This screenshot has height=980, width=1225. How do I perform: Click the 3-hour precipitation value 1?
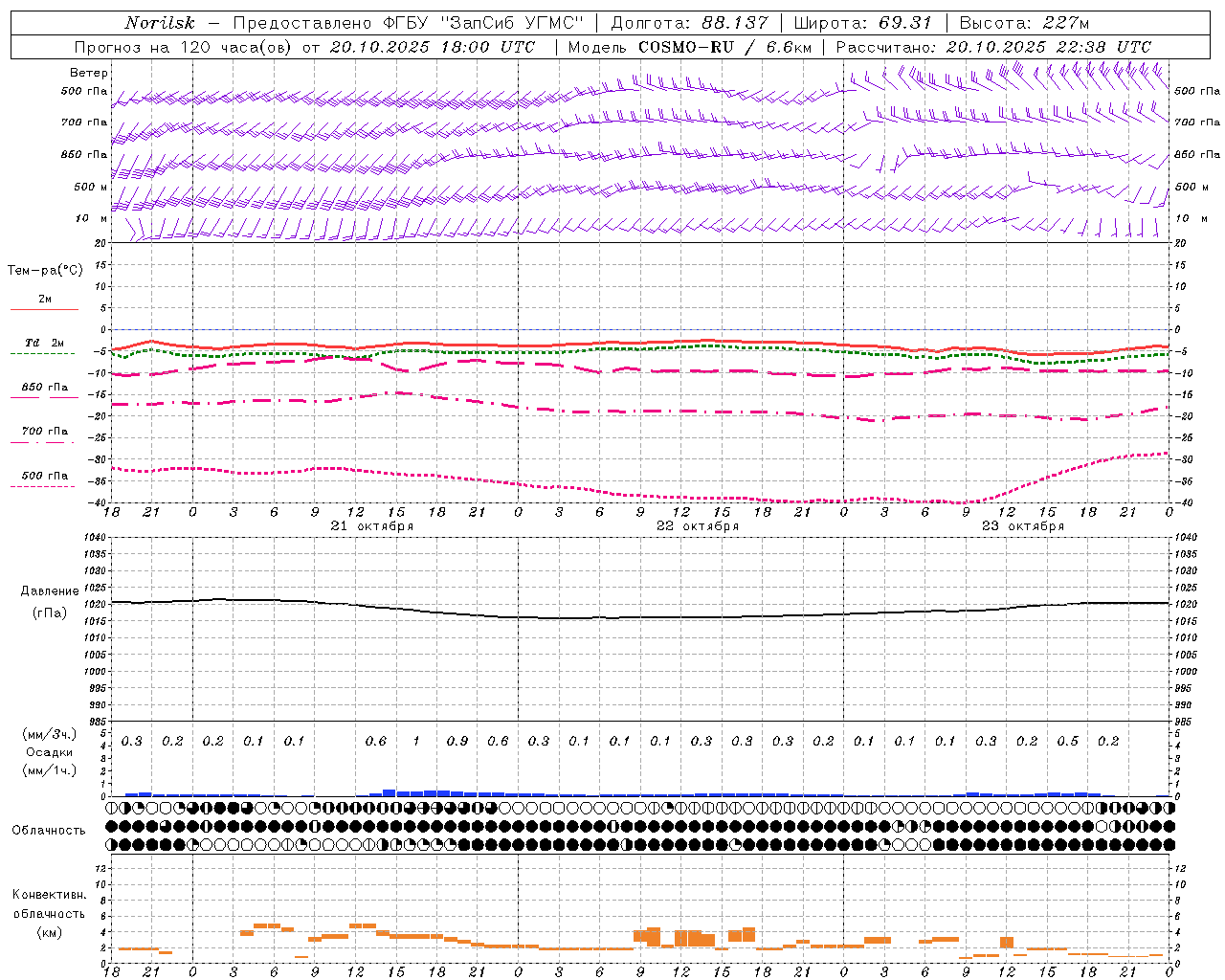pos(416,742)
